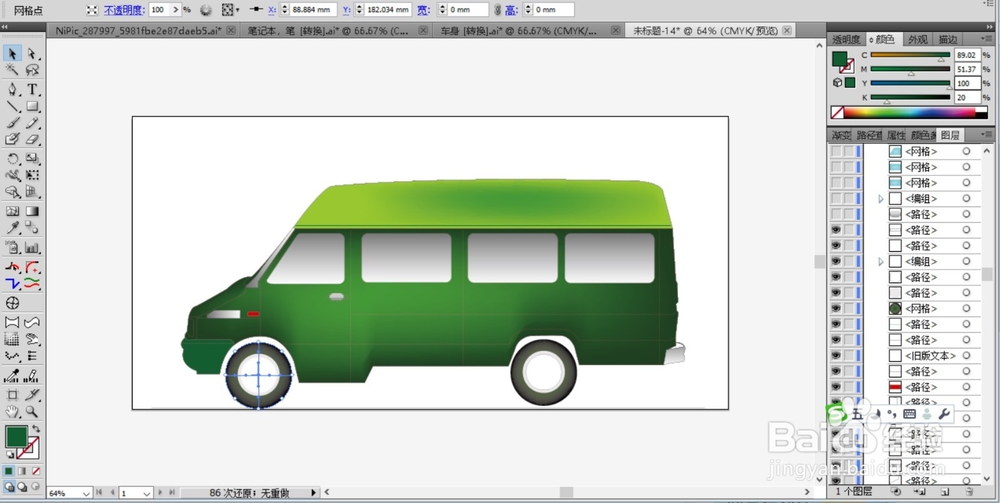Select the Shape Builder tool
Viewport: 1000px width, 503px height.
point(13,191)
